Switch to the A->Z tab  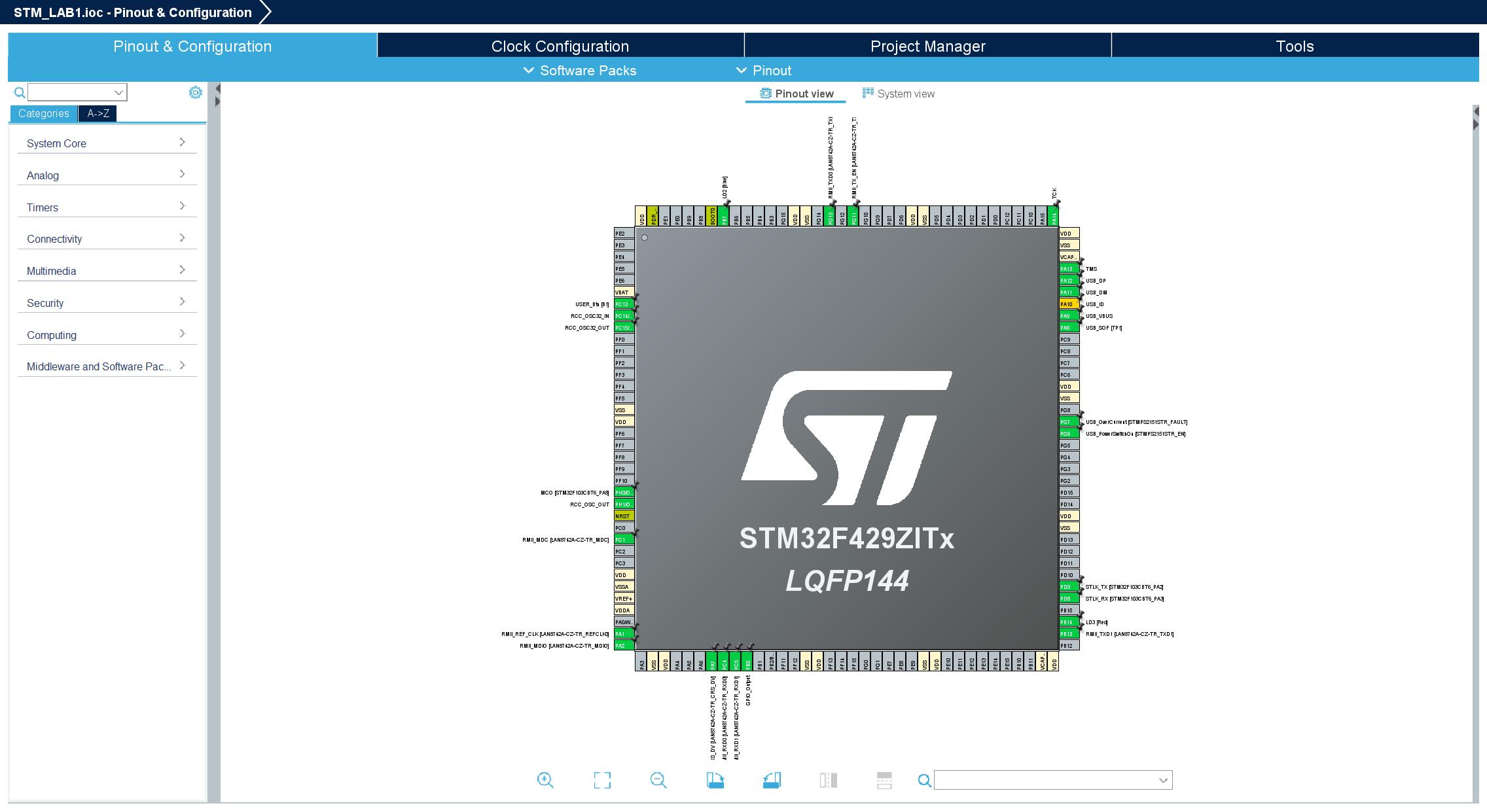pyautogui.click(x=98, y=113)
